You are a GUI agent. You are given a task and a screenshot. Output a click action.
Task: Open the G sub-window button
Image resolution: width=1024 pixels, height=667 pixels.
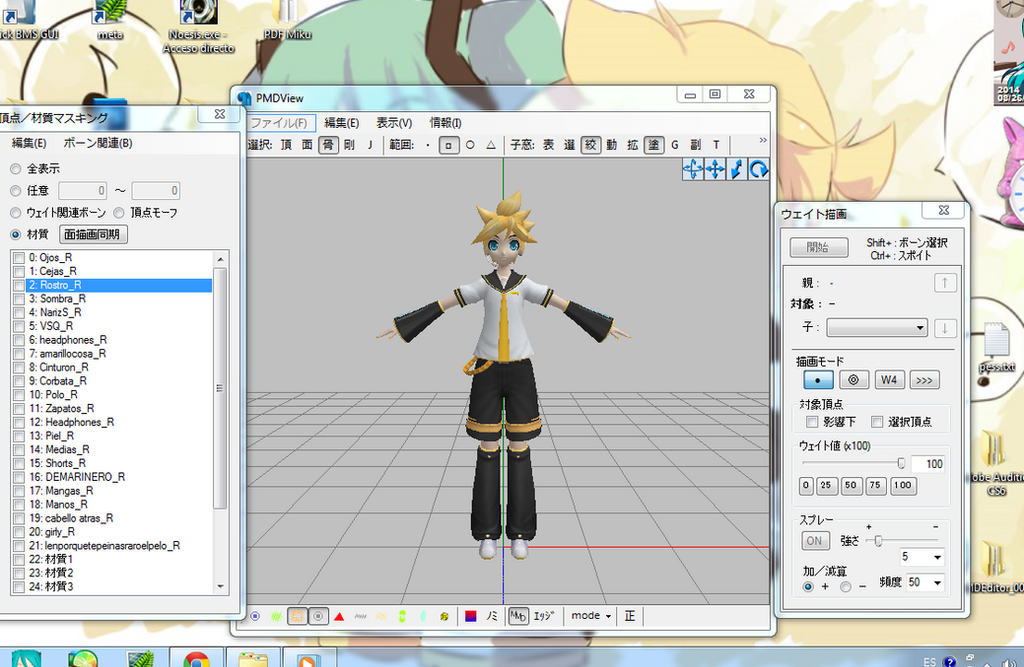[x=675, y=145]
